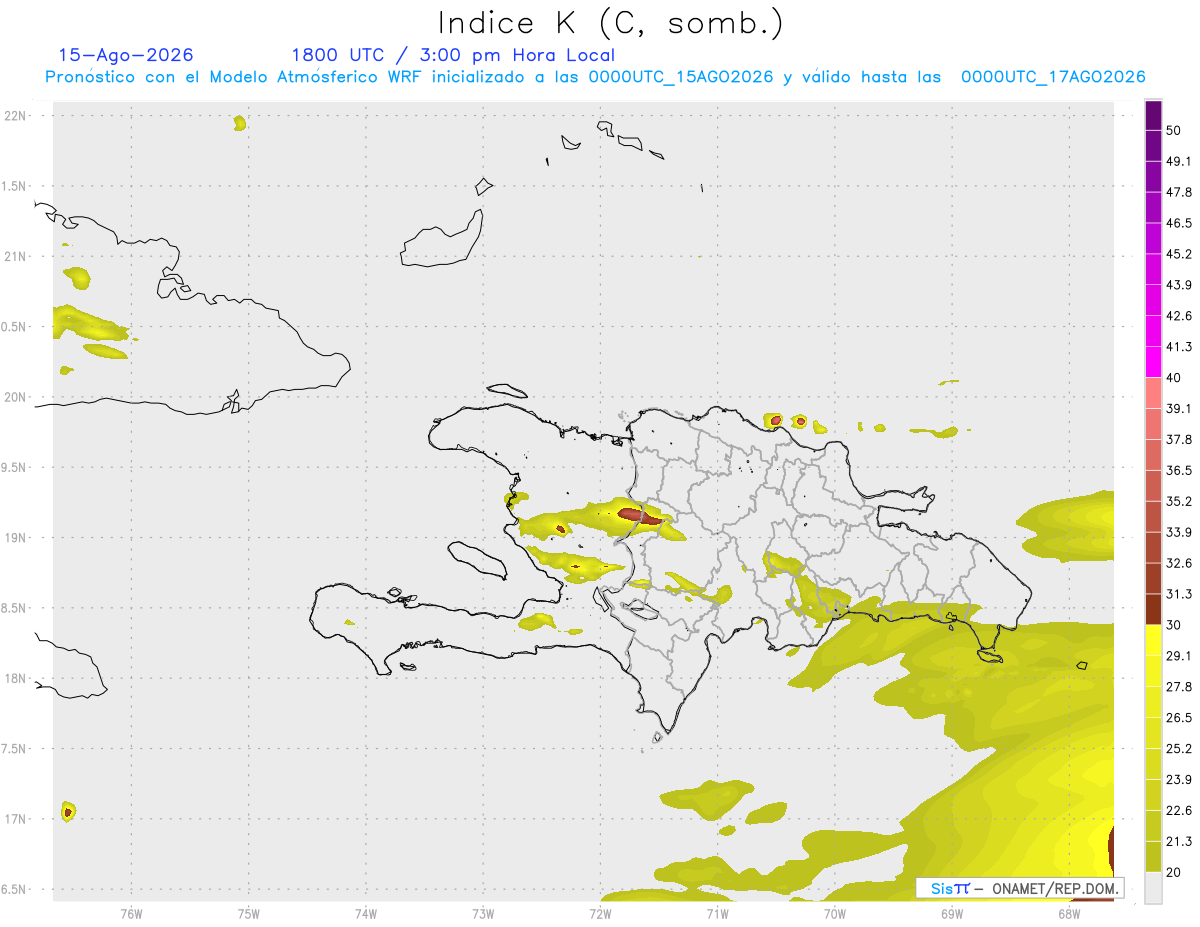This screenshot has width=1200, height=927.
Task: Select the colorbar value "27.8"
Action: [1179, 687]
